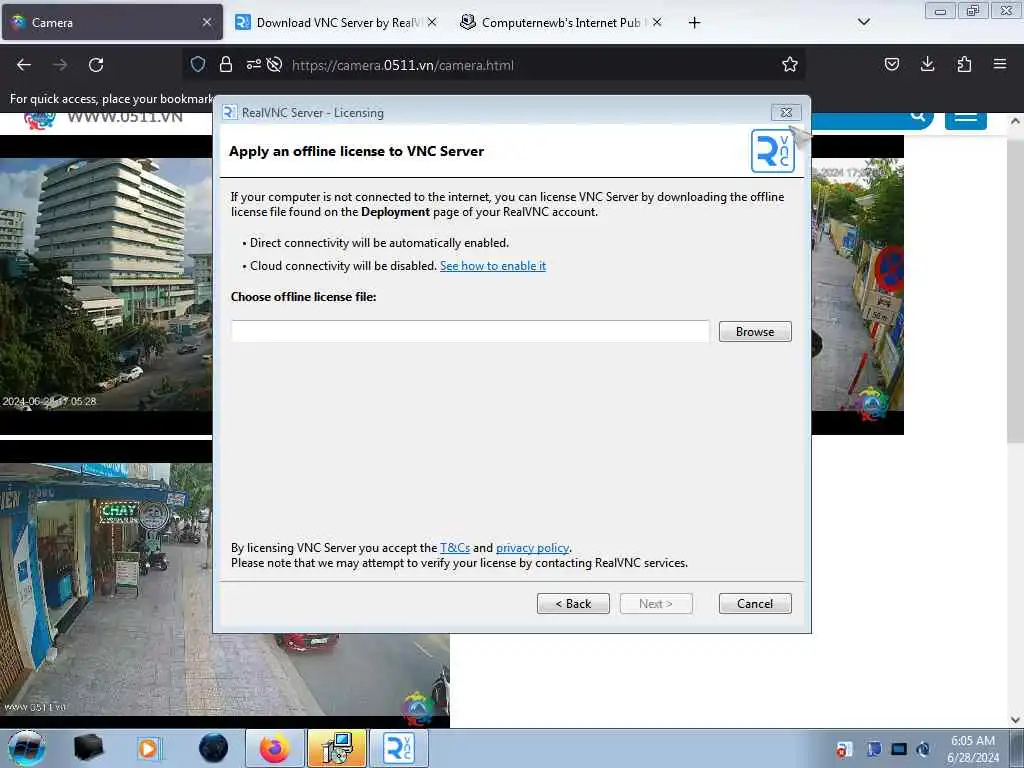Click the offline license file path field
The height and width of the screenshot is (768, 1024).
click(470, 331)
